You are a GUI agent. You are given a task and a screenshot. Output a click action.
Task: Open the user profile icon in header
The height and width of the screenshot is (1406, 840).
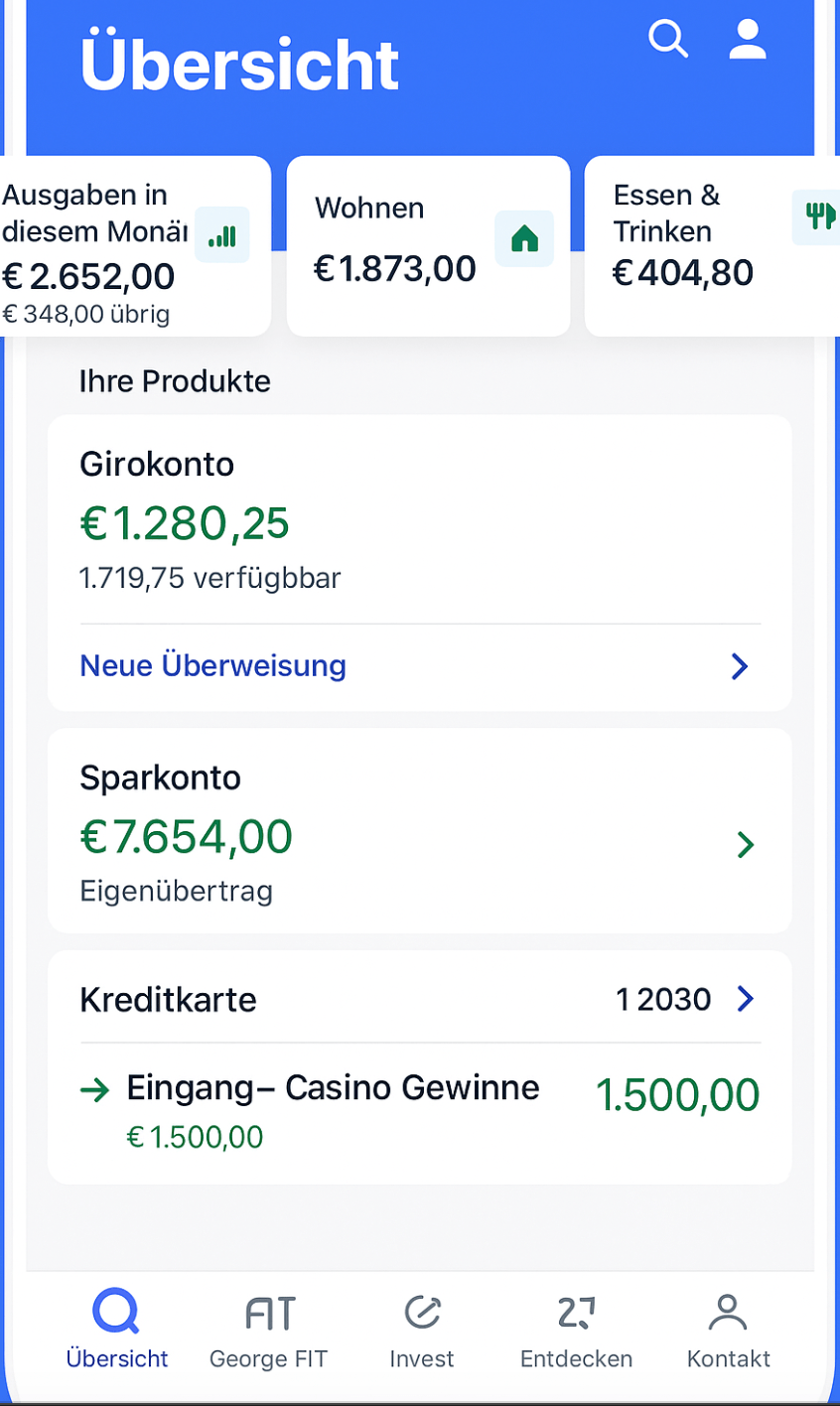(748, 40)
